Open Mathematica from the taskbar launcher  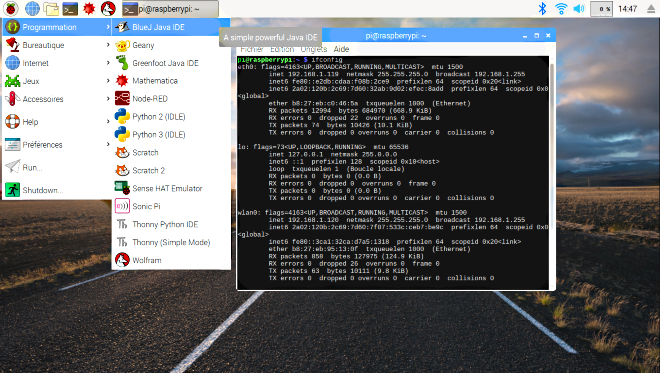click(x=89, y=8)
